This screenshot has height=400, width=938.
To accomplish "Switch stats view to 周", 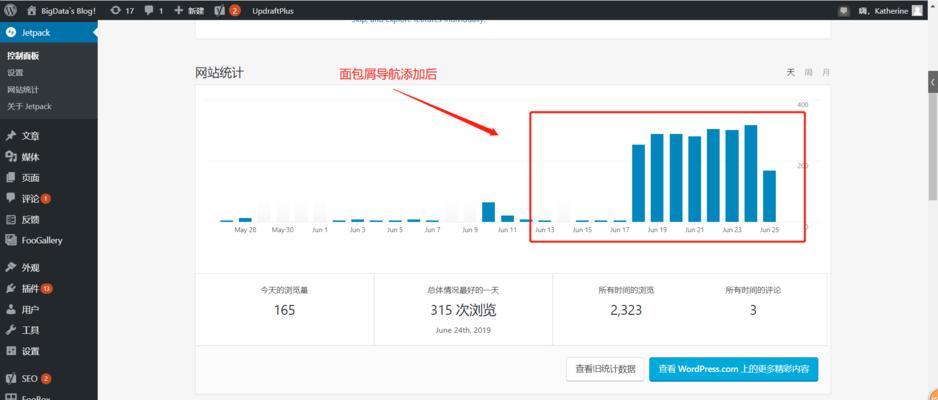I will point(809,72).
